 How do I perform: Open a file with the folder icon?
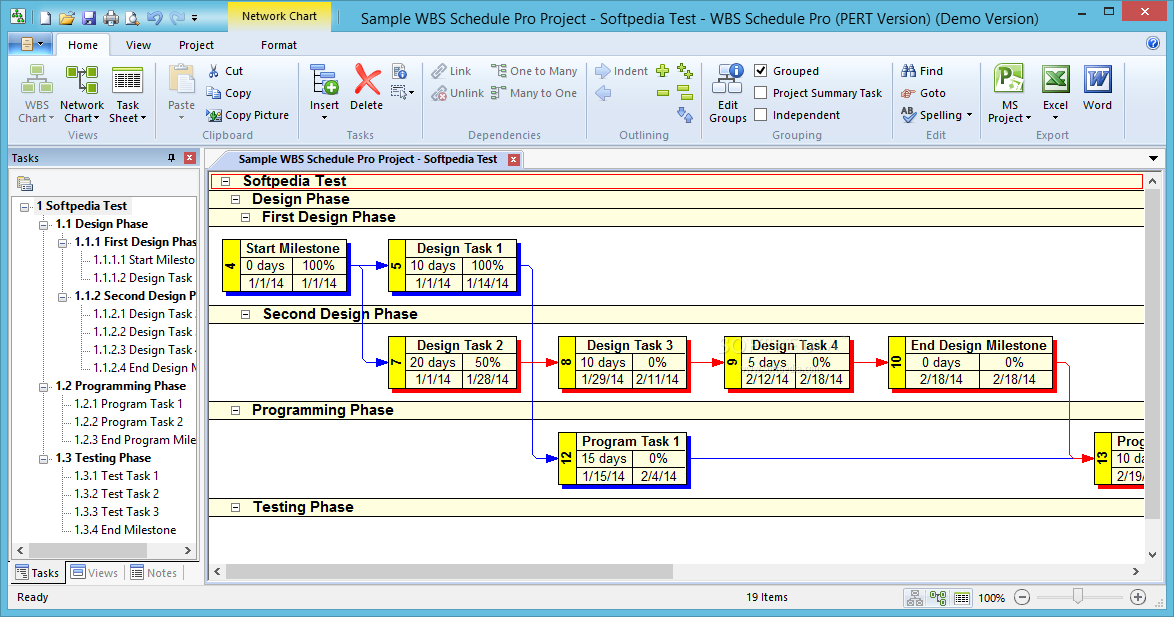click(x=67, y=17)
